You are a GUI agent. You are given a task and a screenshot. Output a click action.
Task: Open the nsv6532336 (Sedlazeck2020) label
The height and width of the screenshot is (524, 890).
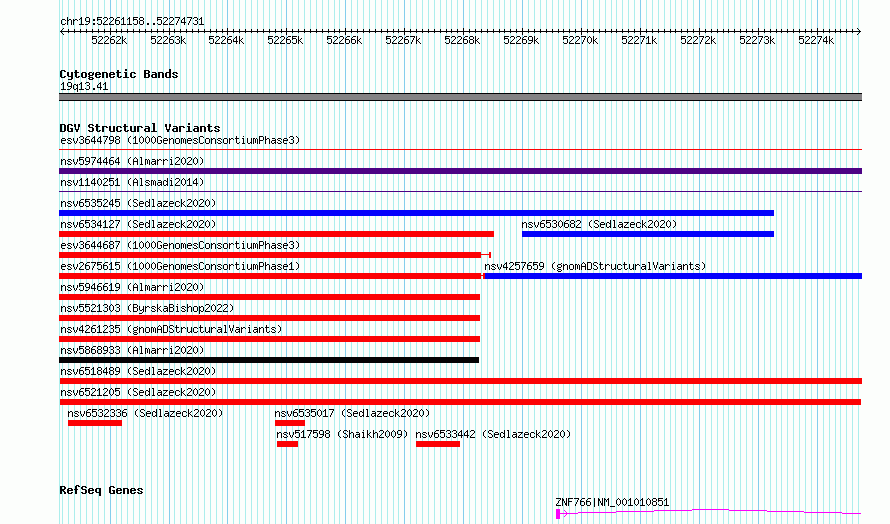(145, 413)
